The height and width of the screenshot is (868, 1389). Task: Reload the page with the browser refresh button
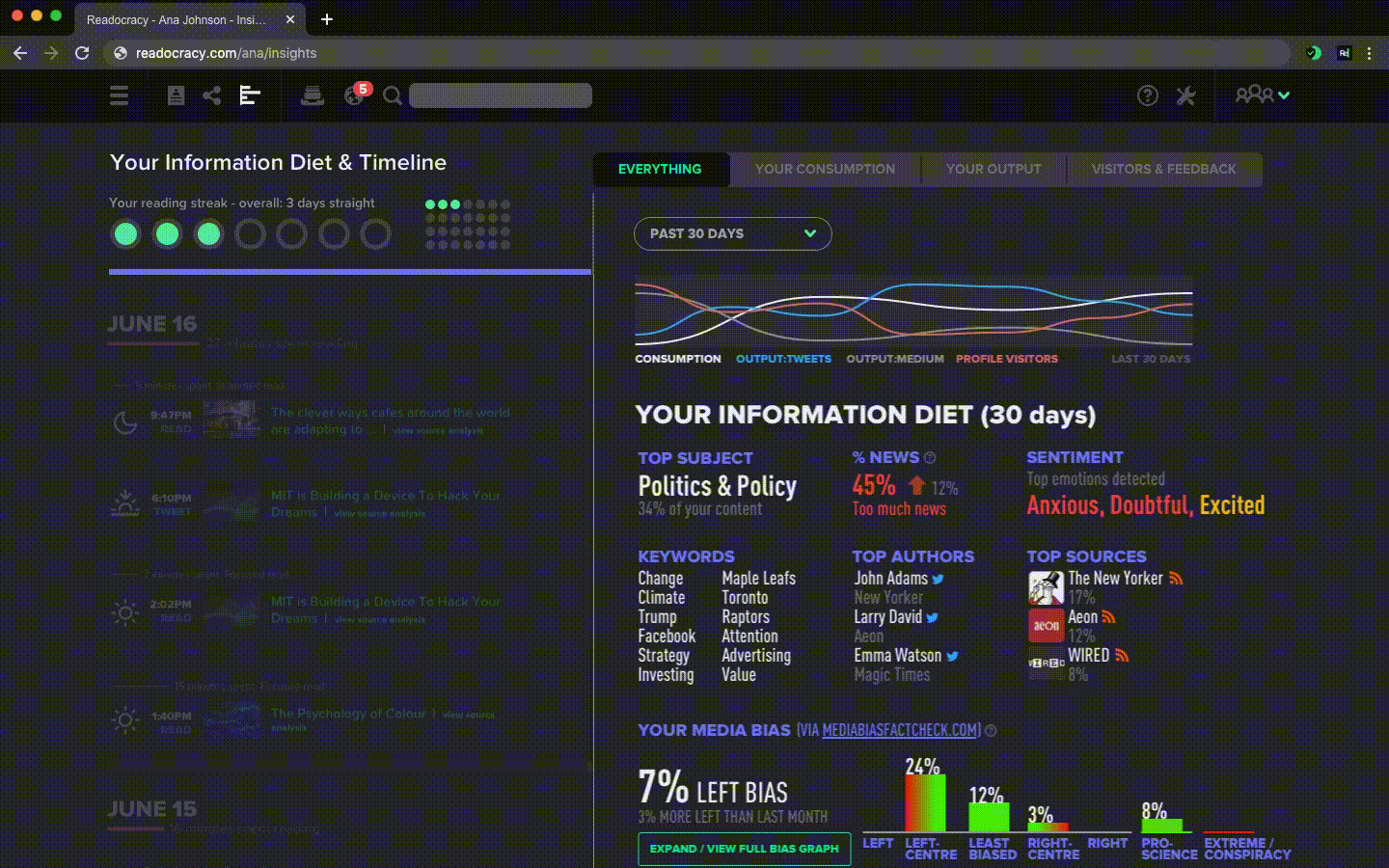[x=82, y=53]
